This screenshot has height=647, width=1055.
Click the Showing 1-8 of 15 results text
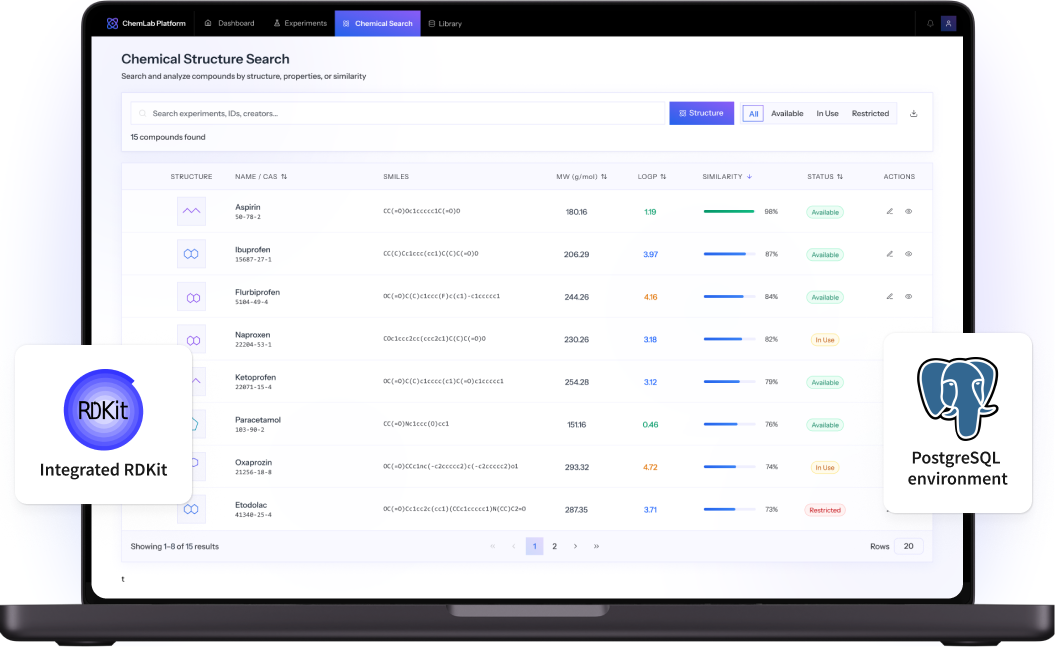point(174,546)
